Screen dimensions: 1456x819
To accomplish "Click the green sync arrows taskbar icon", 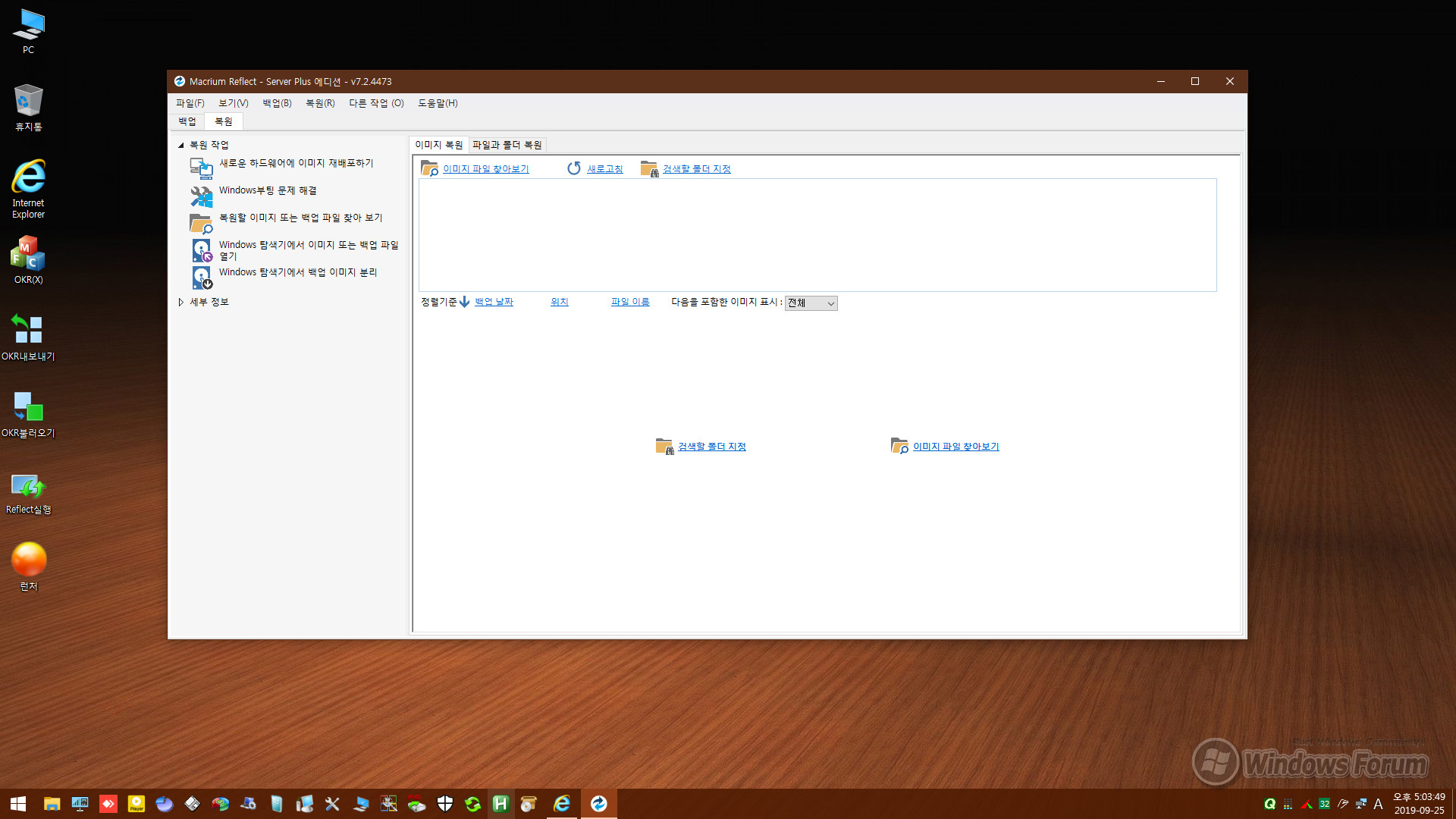I will [x=473, y=804].
